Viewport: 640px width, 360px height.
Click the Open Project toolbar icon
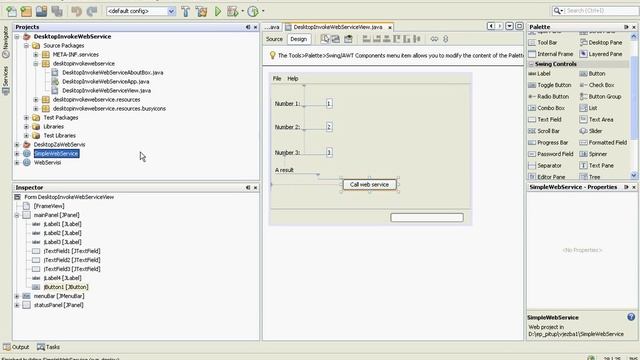(x=41, y=11)
